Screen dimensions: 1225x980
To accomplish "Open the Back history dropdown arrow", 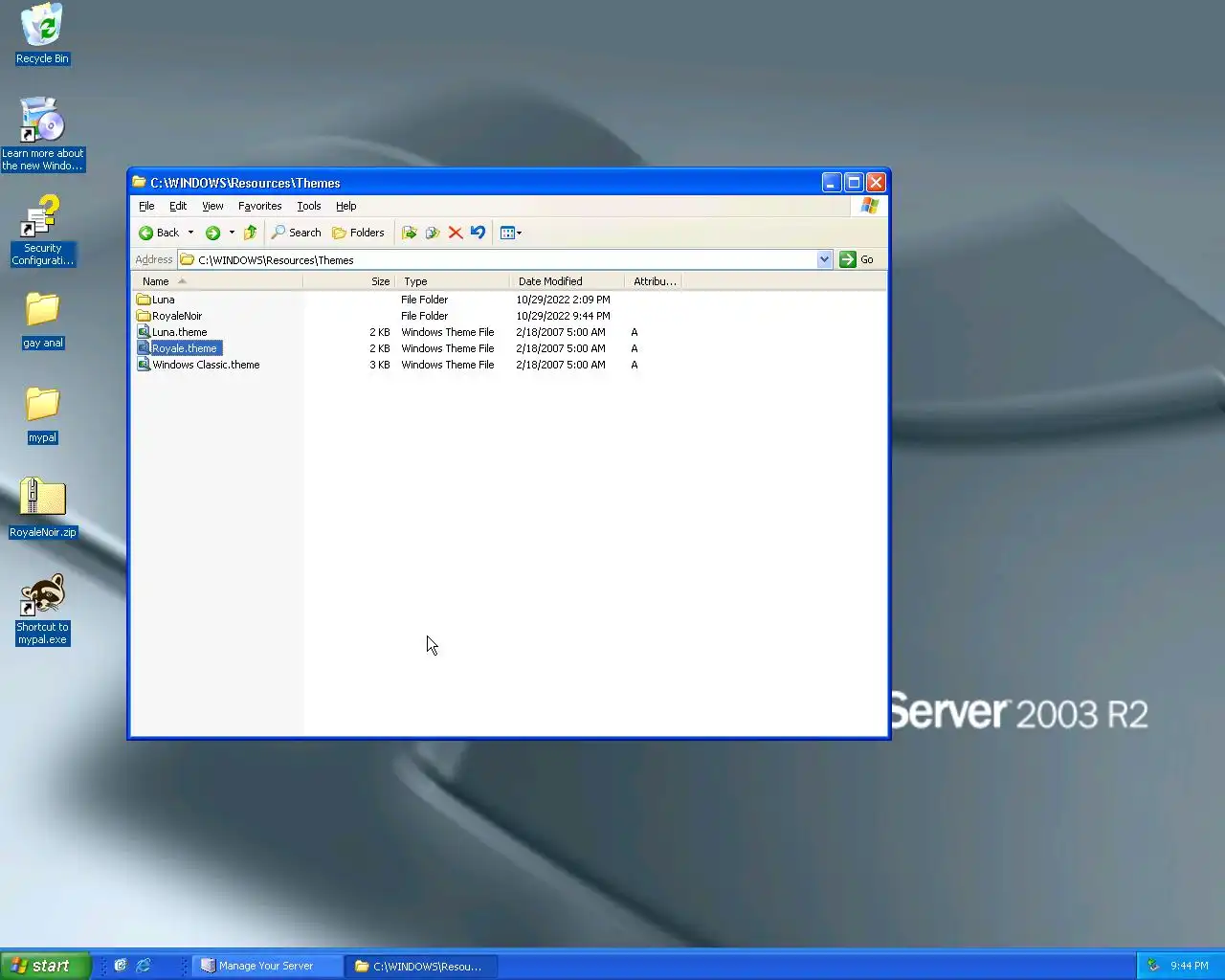I will [x=190, y=233].
